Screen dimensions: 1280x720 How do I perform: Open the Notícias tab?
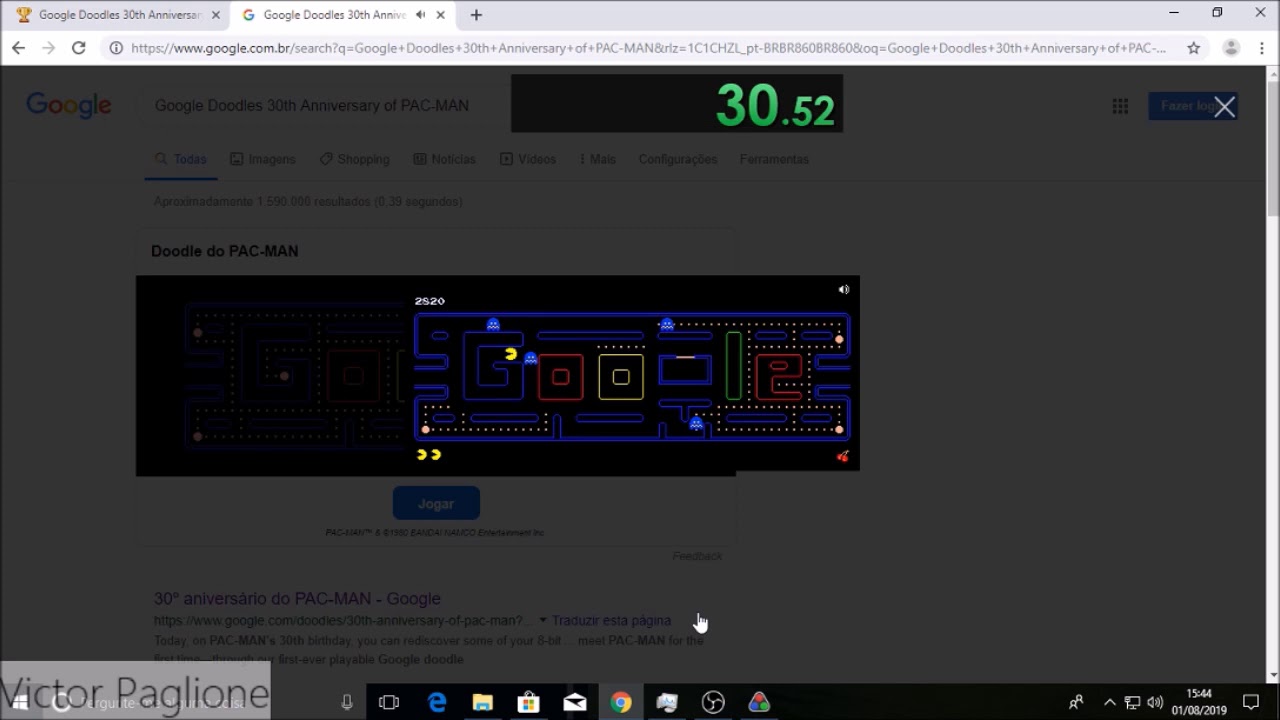tap(444, 159)
